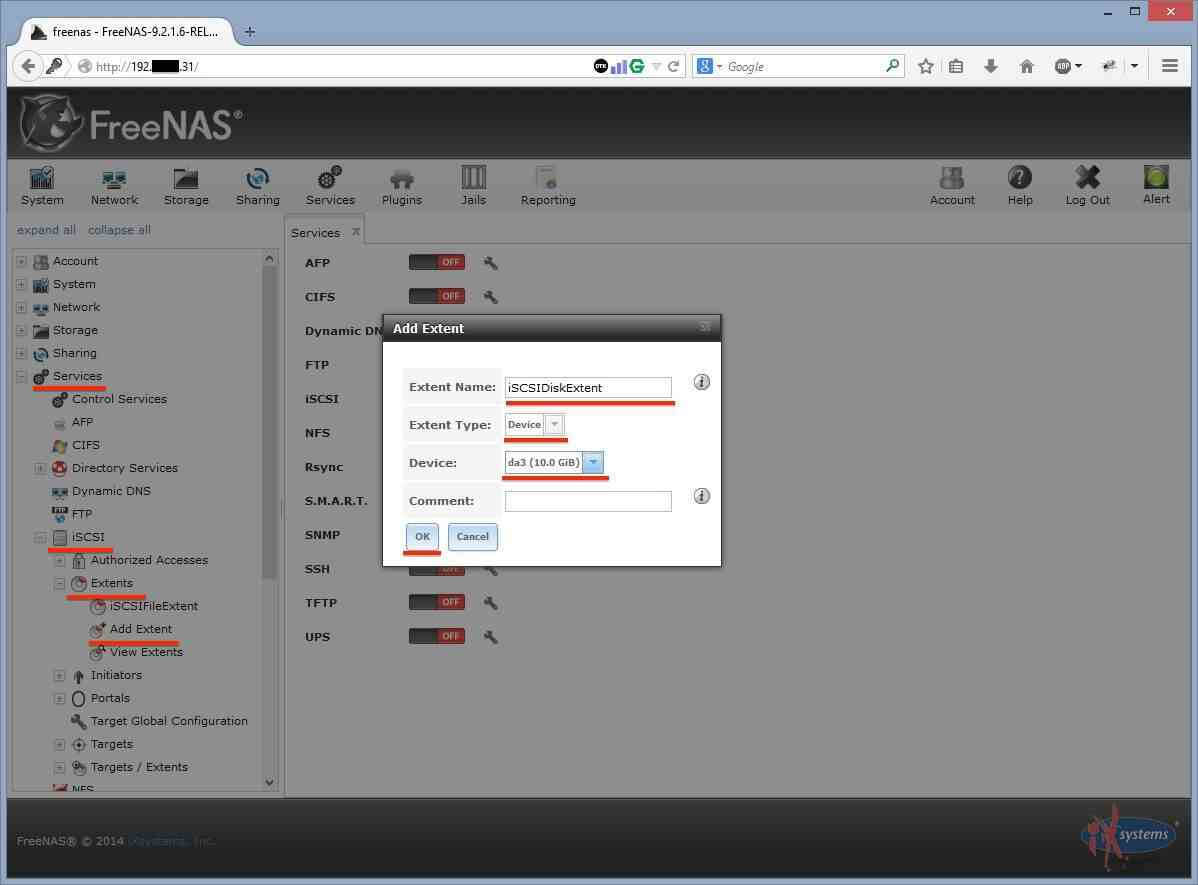
Task: Toggle the UPS service switch
Action: click(436, 636)
